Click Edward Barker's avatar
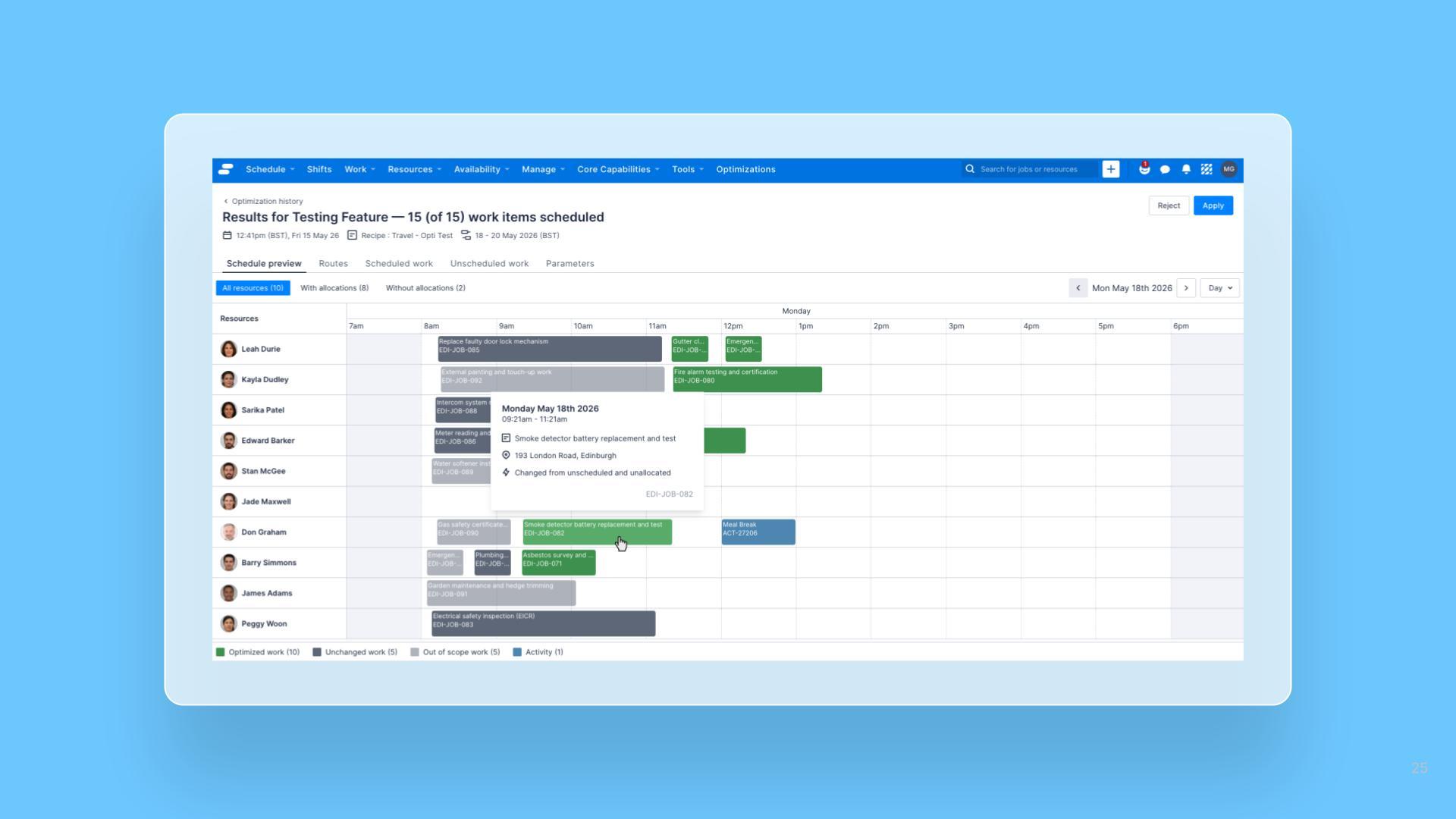 tap(228, 441)
